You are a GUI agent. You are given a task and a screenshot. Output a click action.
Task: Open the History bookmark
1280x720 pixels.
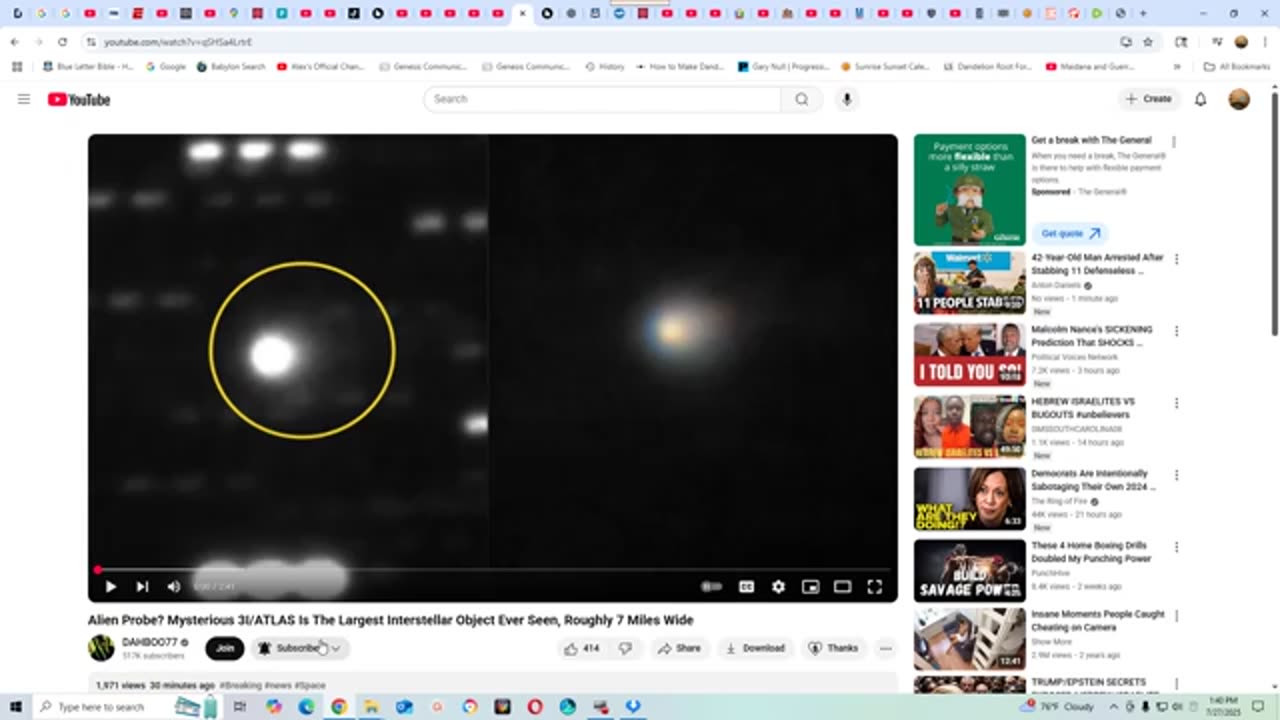pos(605,67)
